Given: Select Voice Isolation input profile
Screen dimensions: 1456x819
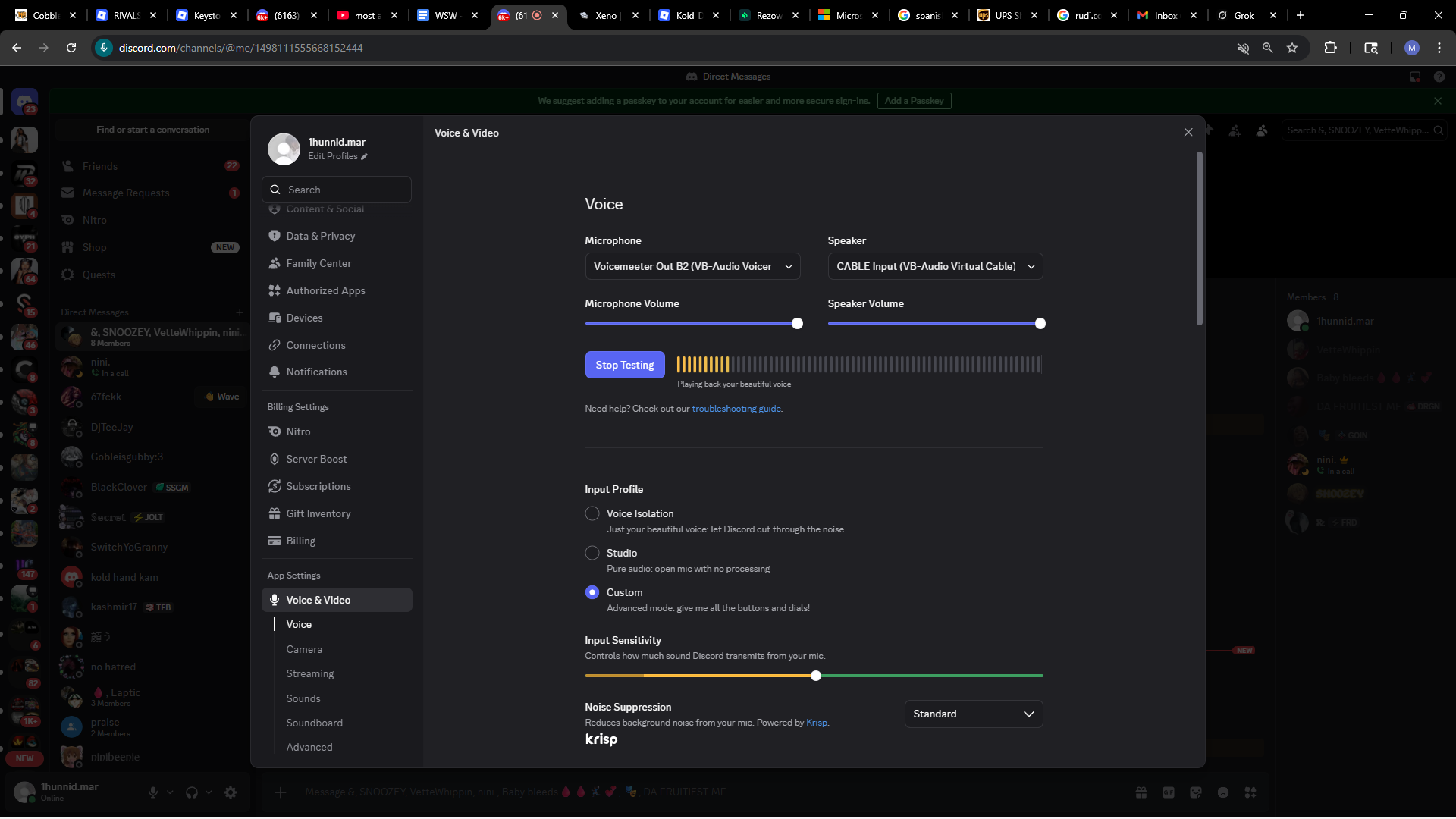Looking at the screenshot, I should [592, 513].
